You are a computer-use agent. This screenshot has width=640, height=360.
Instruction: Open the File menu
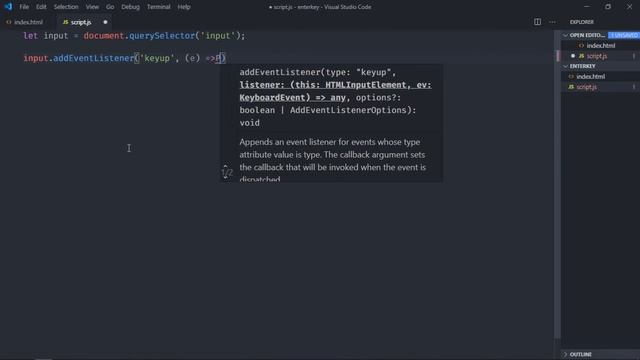(24, 7)
